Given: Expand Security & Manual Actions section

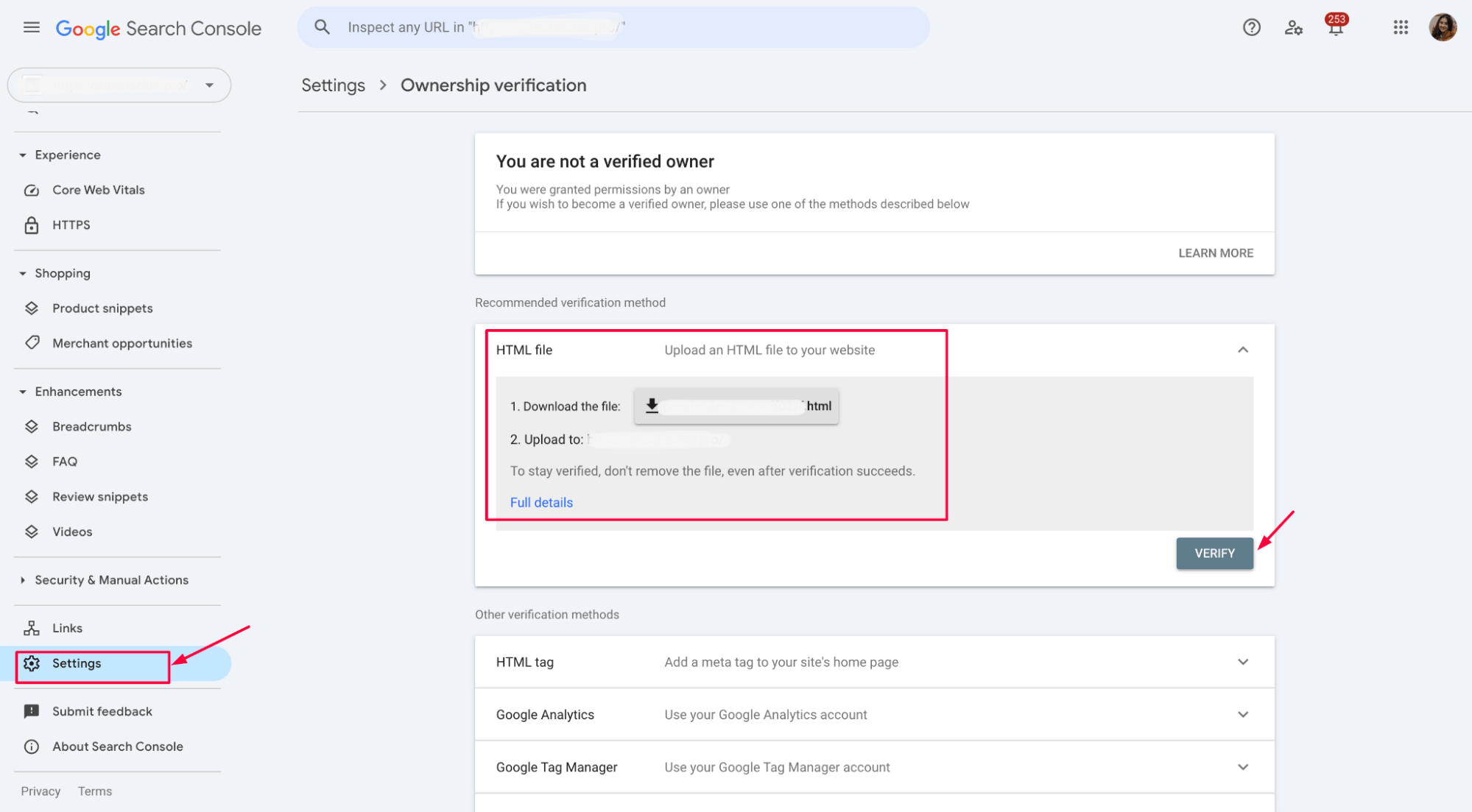Looking at the screenshot, I should pyautogui.click(x=22, y=580).
